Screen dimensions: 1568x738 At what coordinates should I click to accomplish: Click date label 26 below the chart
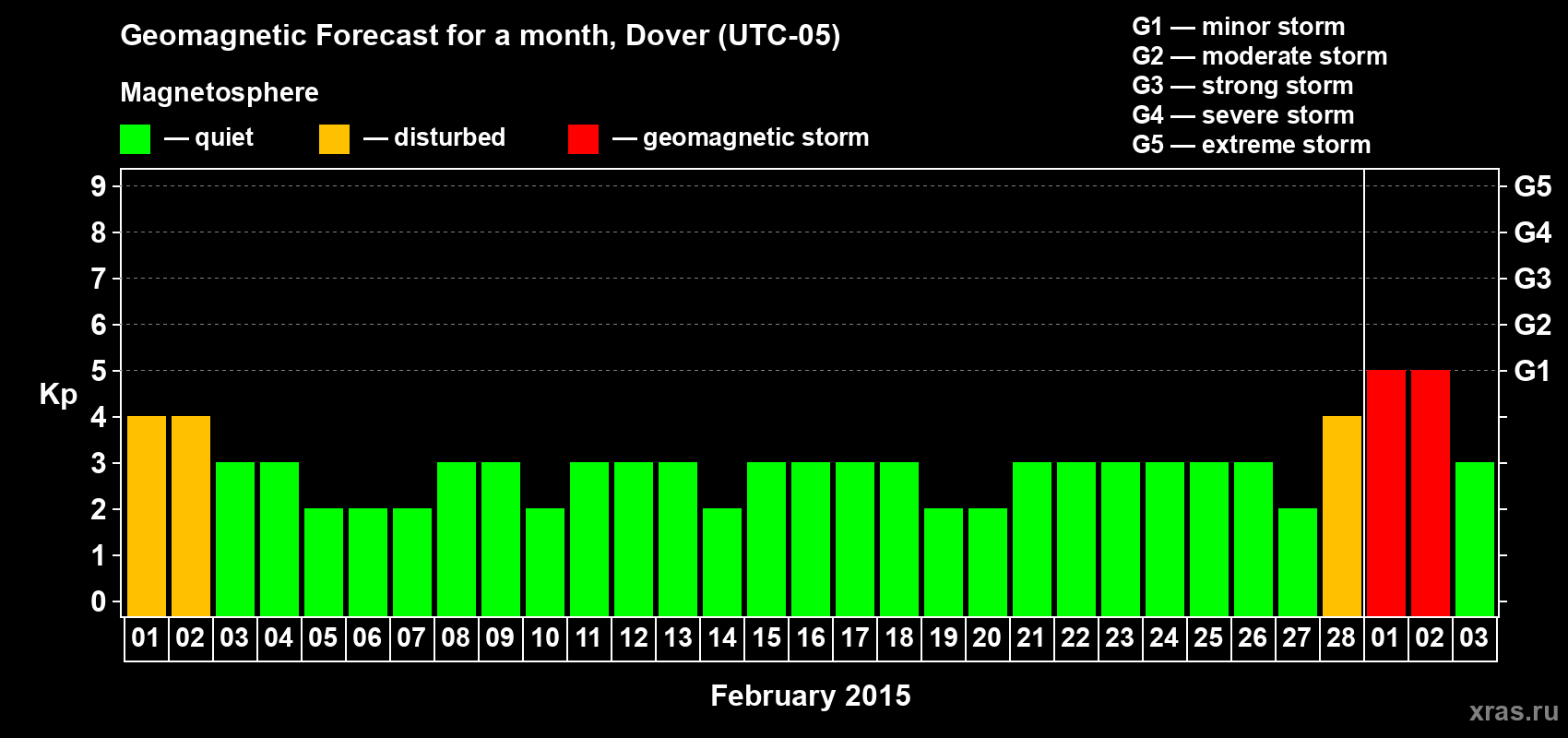[x=1253, y=638]
